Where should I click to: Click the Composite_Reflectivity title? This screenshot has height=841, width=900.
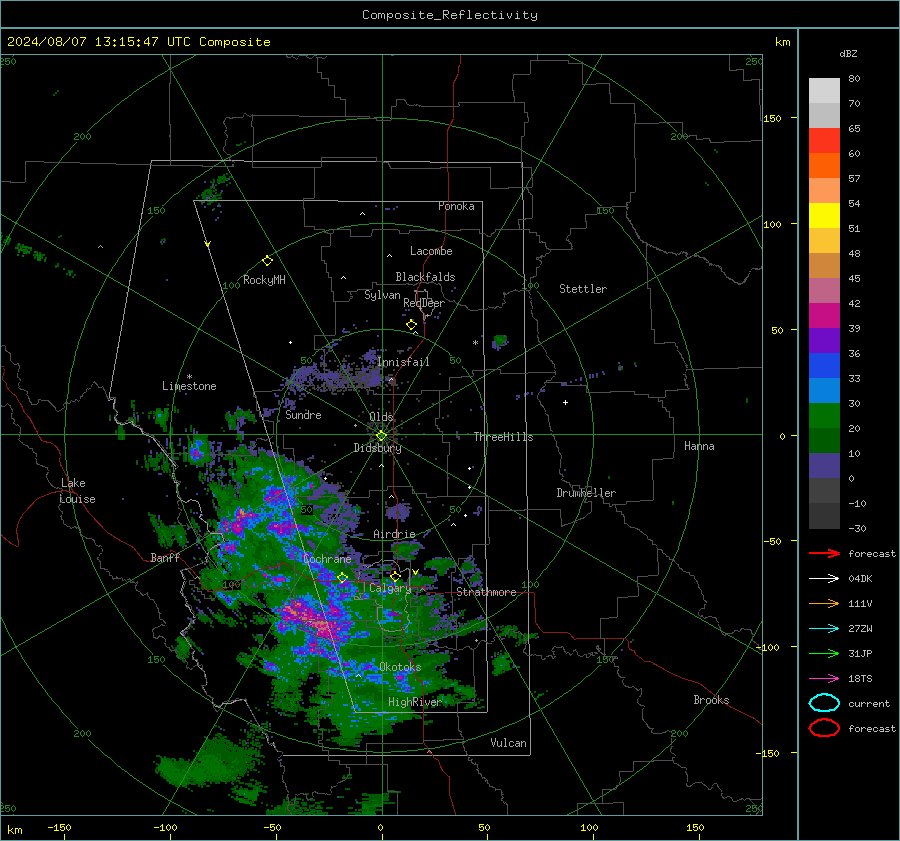coord(450,15)
